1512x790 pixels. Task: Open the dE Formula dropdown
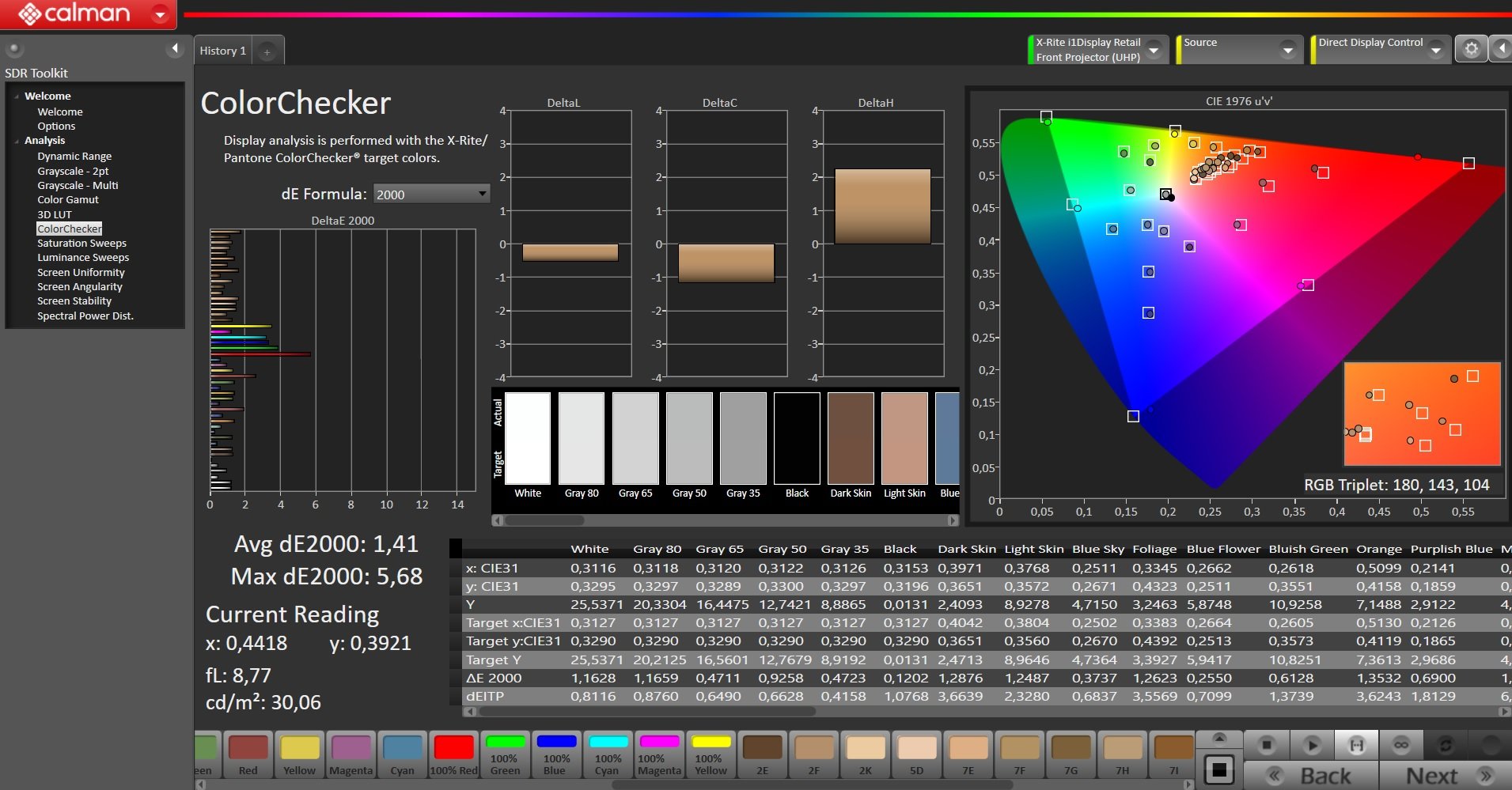click(x=431, y=194)
